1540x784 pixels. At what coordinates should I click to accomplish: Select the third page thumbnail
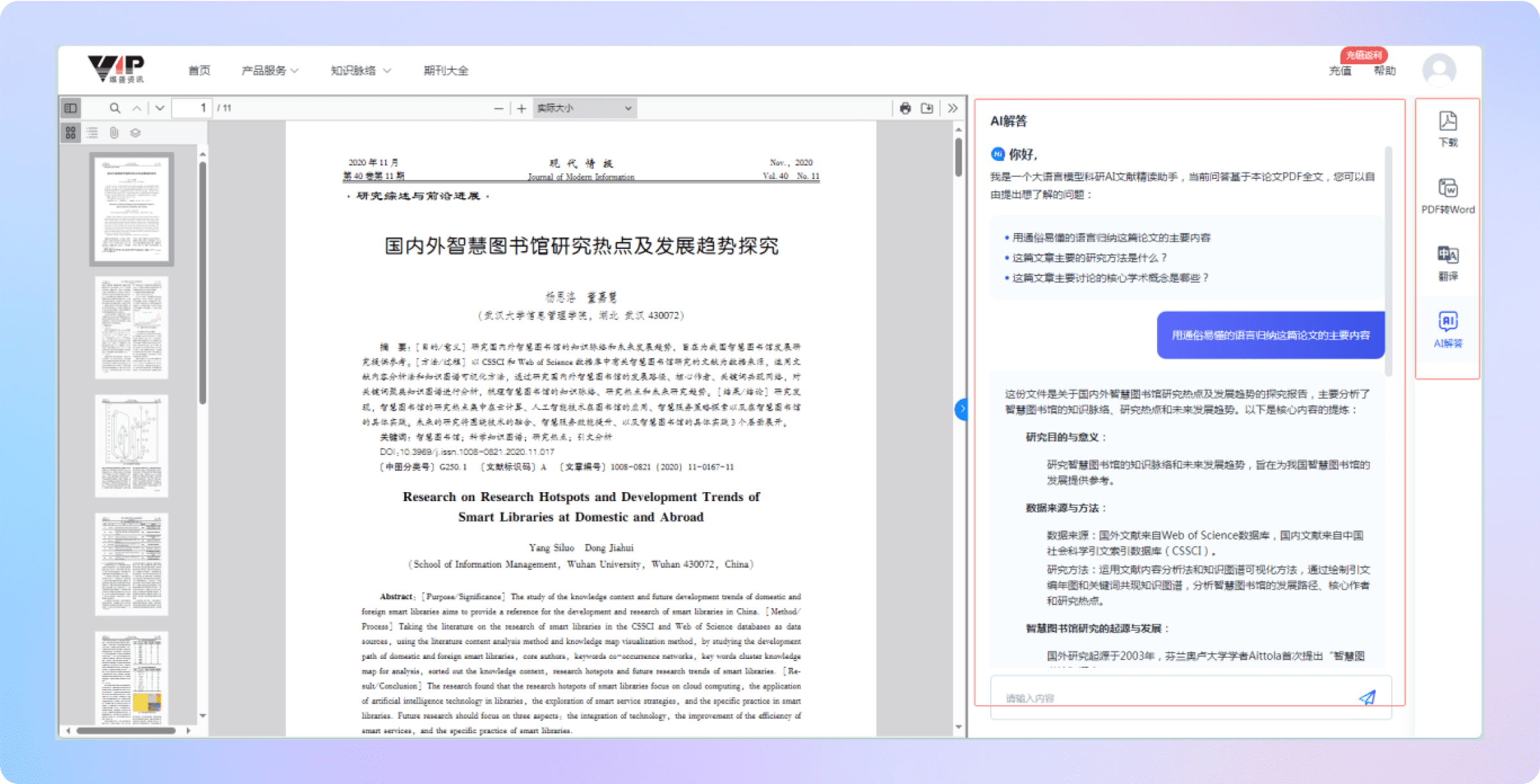pos(132,445)
